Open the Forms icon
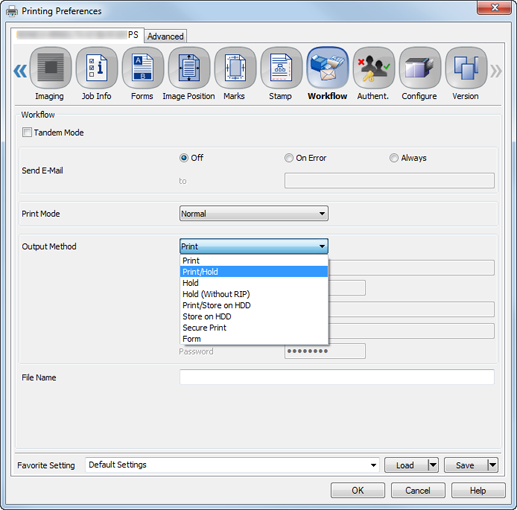Image resolution: width=517 pixels, height=510 pixels. (x=143, y=68)
